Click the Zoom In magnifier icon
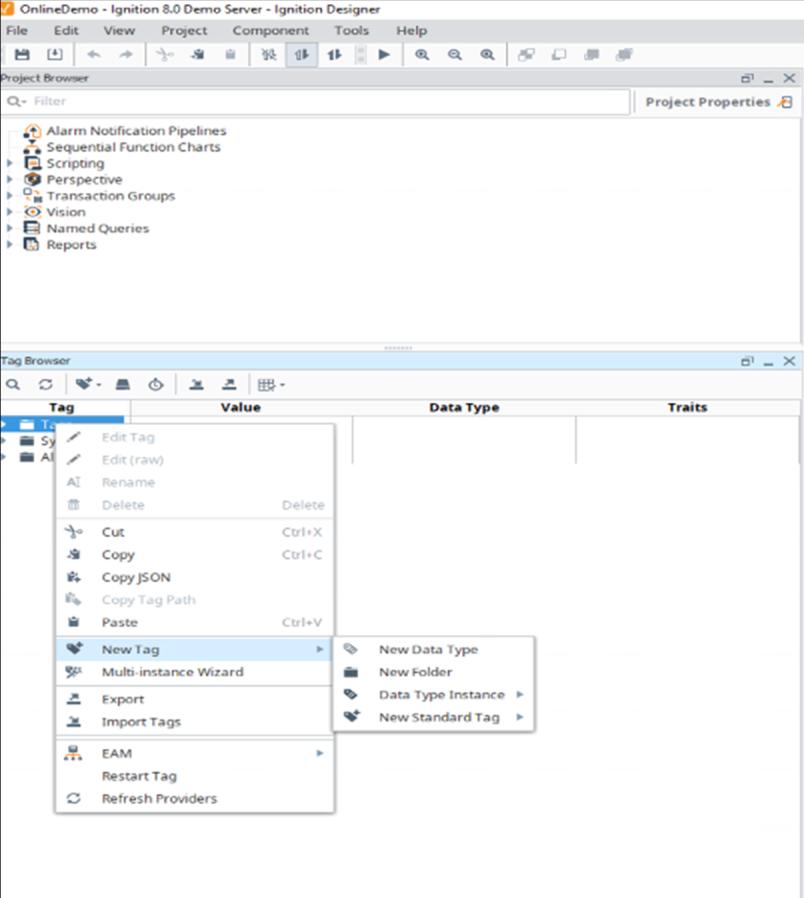Viewport: 804px width, 898px height. coord(422,54)
